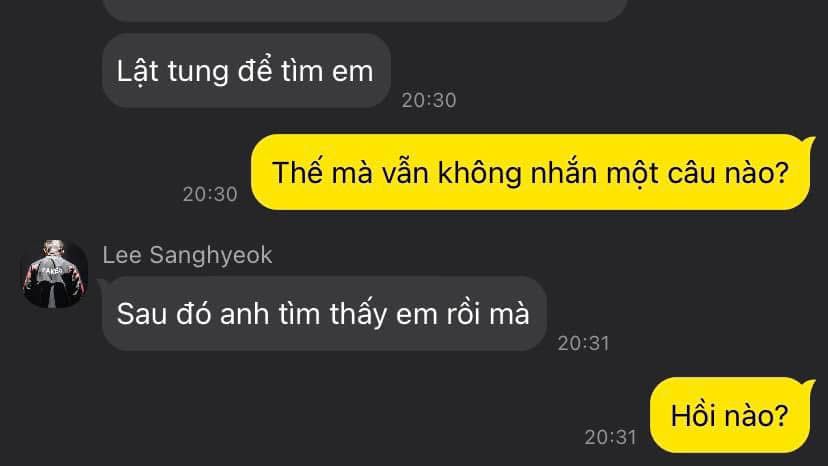Select the message 'Lật tung để tìm em'
Screen dimensions: 828x466
(x=246, y=71)
